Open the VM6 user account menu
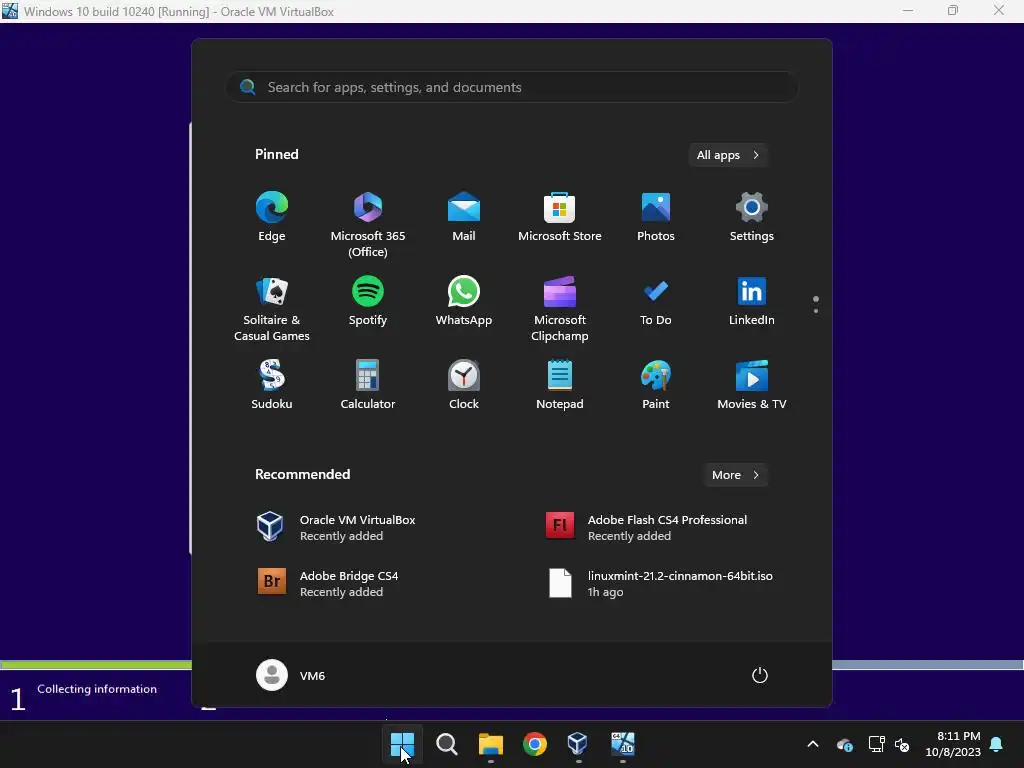The height and width of the screenshot is (768, 1024). [x=291, y=675]
